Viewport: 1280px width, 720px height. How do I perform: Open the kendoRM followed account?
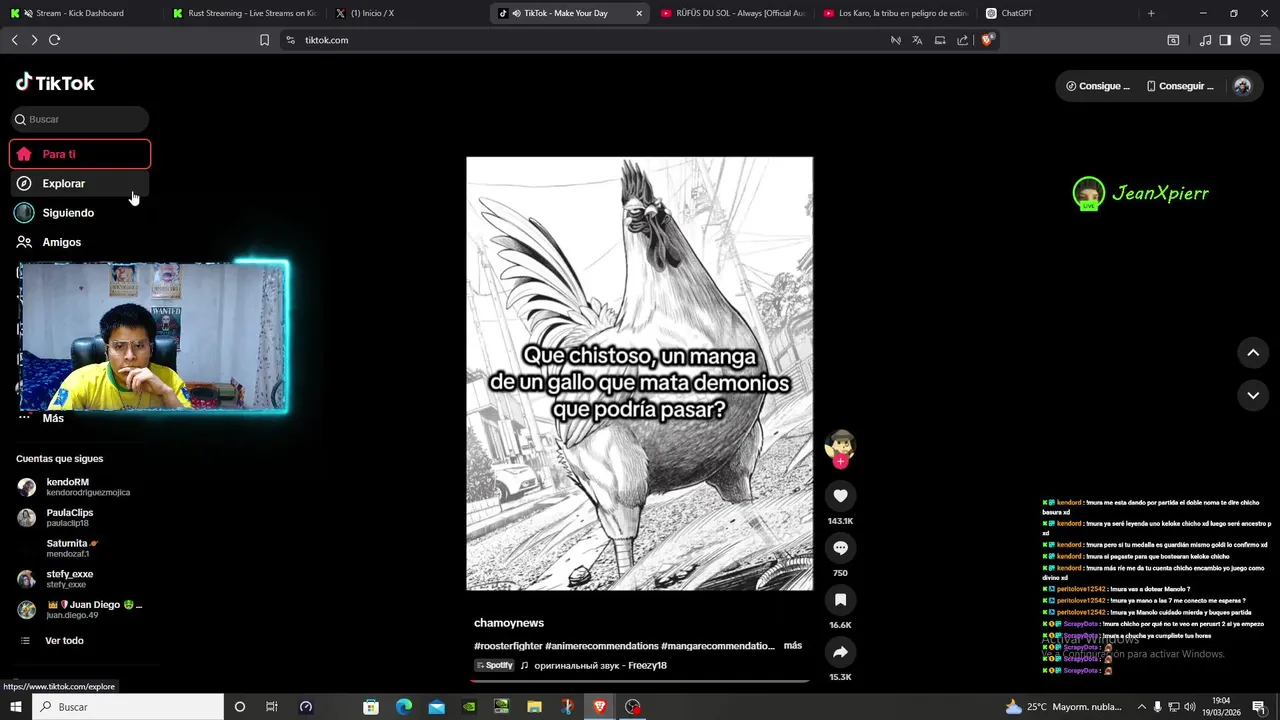tap(80, 487)
